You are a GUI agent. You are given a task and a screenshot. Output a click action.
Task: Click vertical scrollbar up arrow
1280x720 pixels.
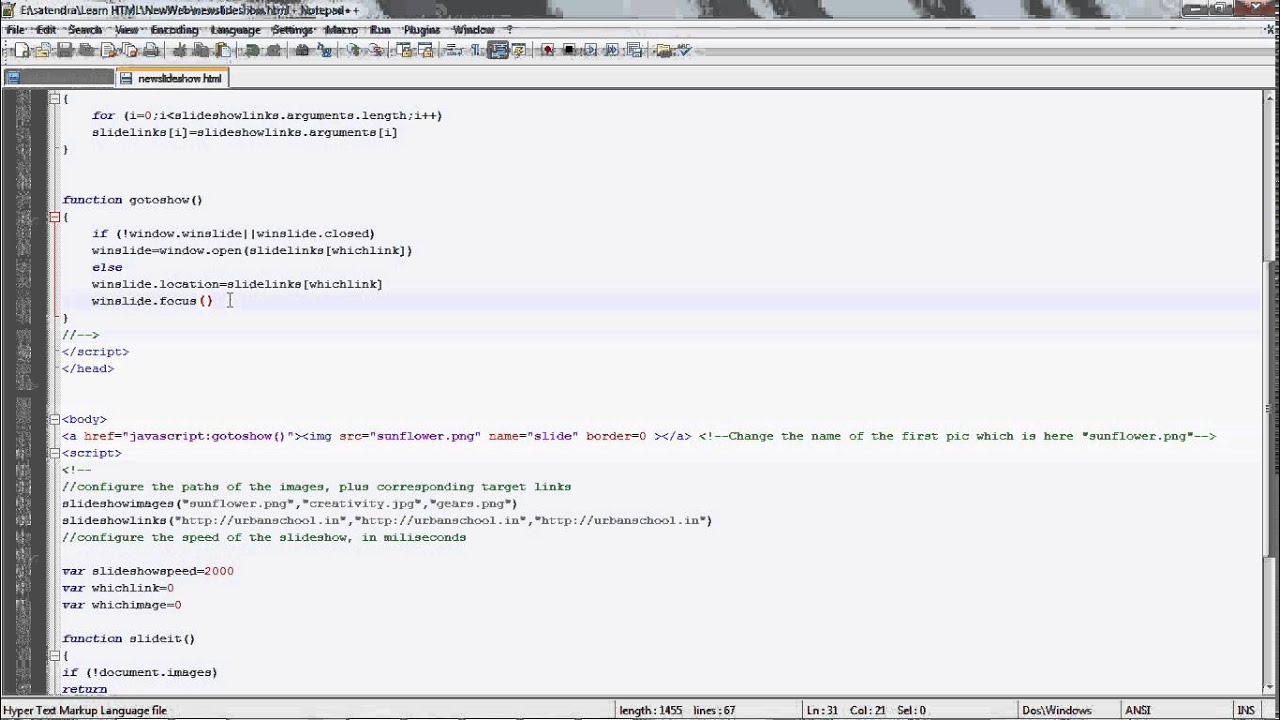tap(1272, 97)
